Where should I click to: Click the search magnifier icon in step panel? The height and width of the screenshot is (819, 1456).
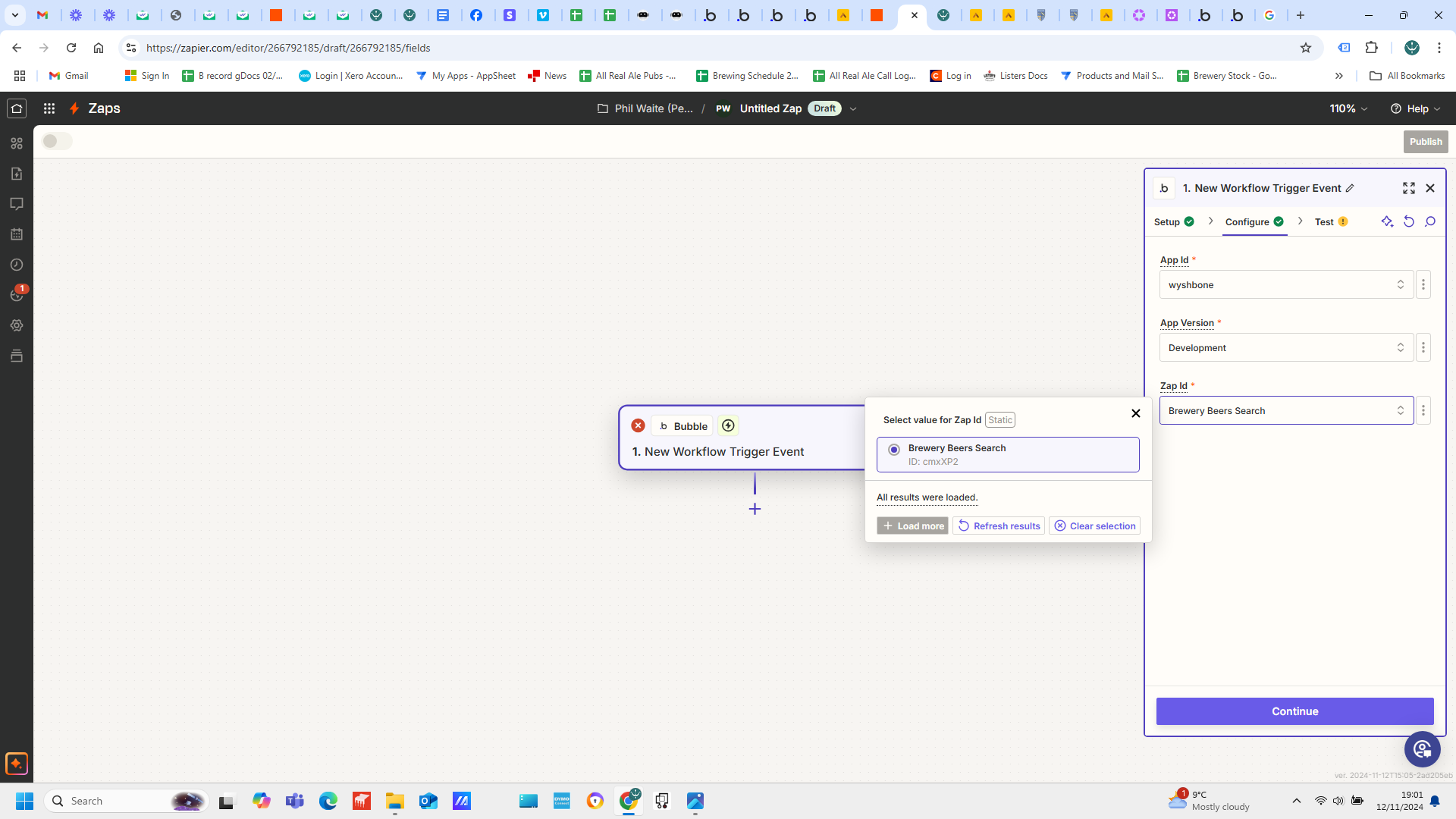point(1430,221)
